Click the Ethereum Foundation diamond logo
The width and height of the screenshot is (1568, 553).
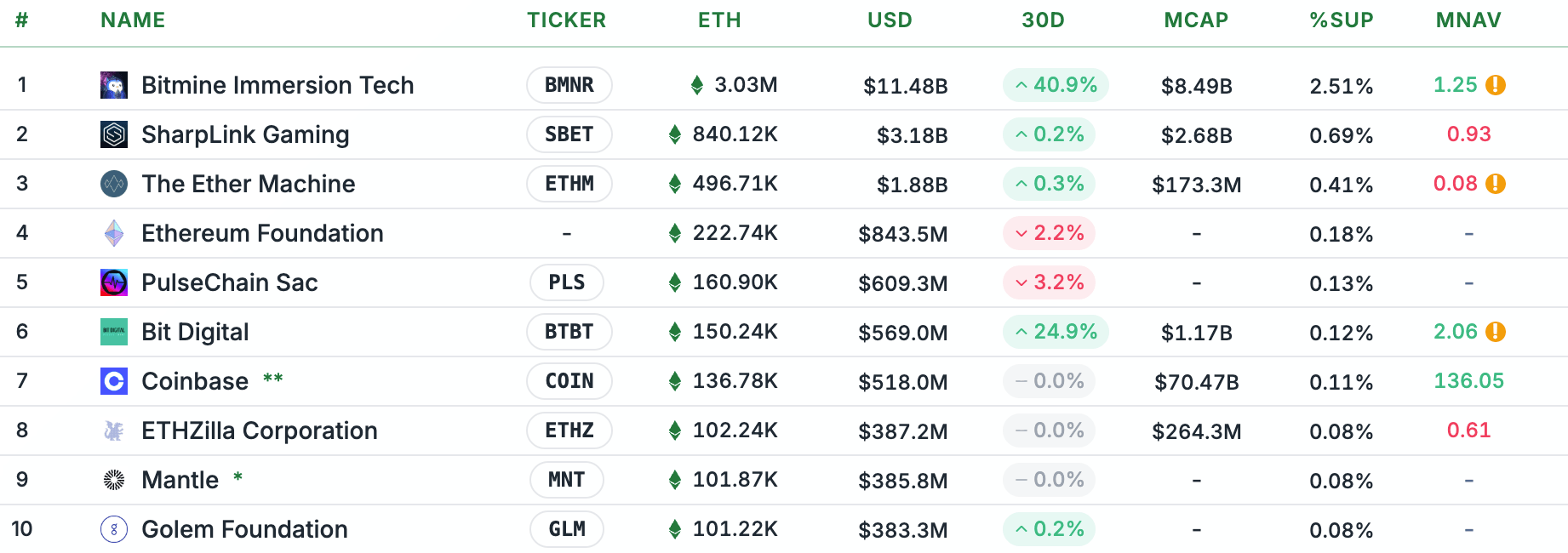point(112,233)
